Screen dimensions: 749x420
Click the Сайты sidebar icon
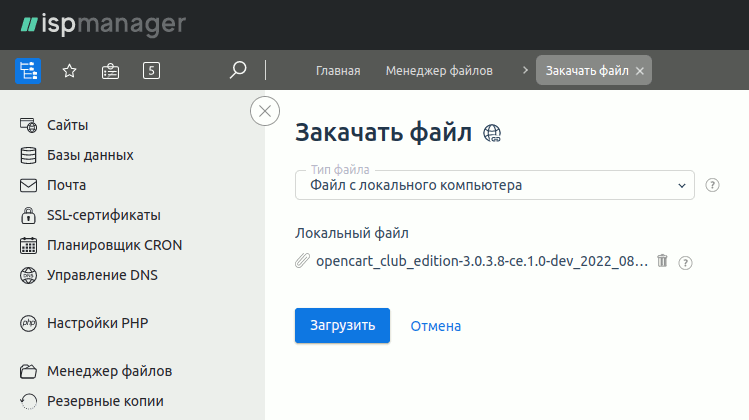pos(28,125)
